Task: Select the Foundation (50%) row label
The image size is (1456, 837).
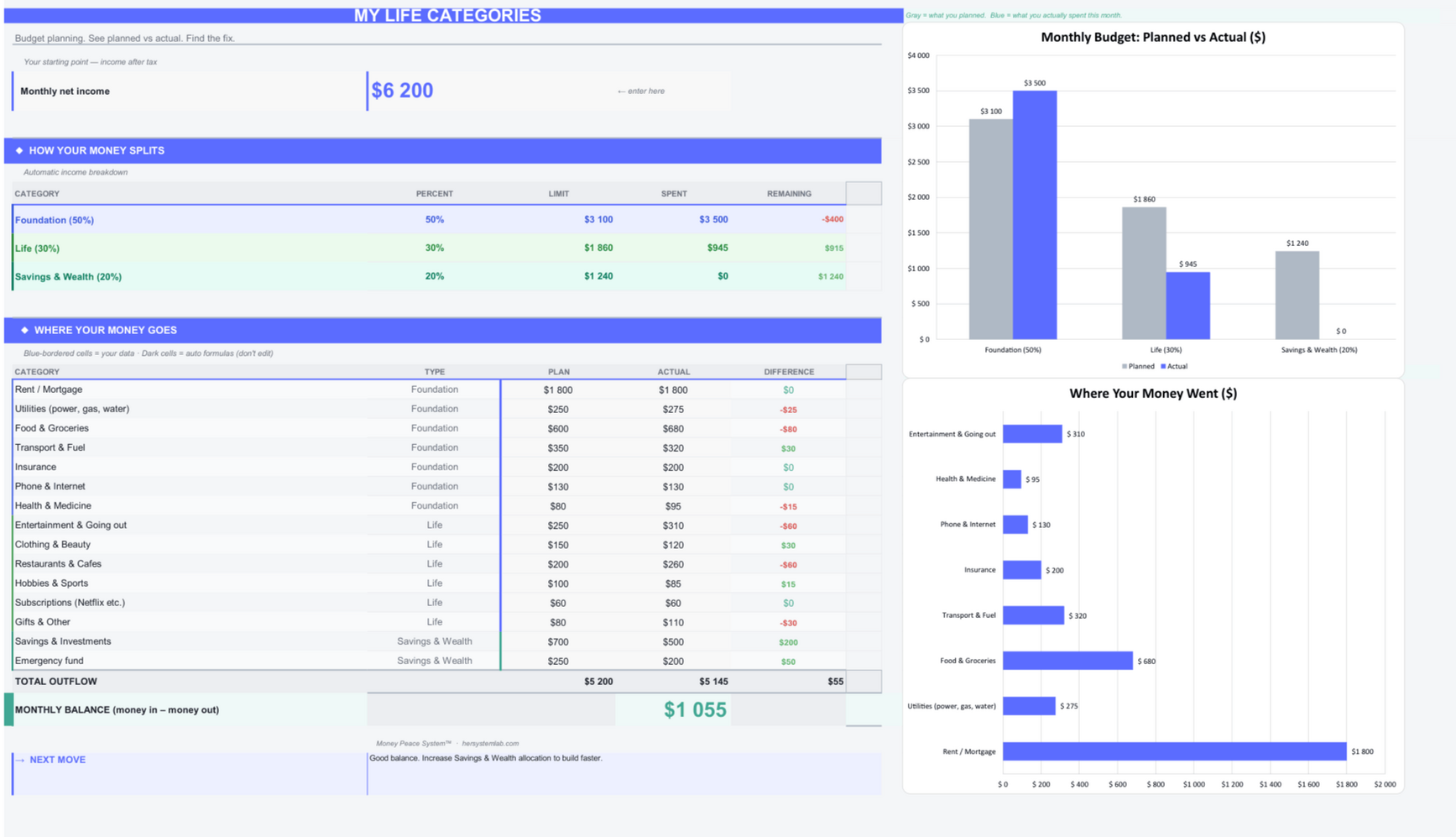Action: click(x=55, y=220)
